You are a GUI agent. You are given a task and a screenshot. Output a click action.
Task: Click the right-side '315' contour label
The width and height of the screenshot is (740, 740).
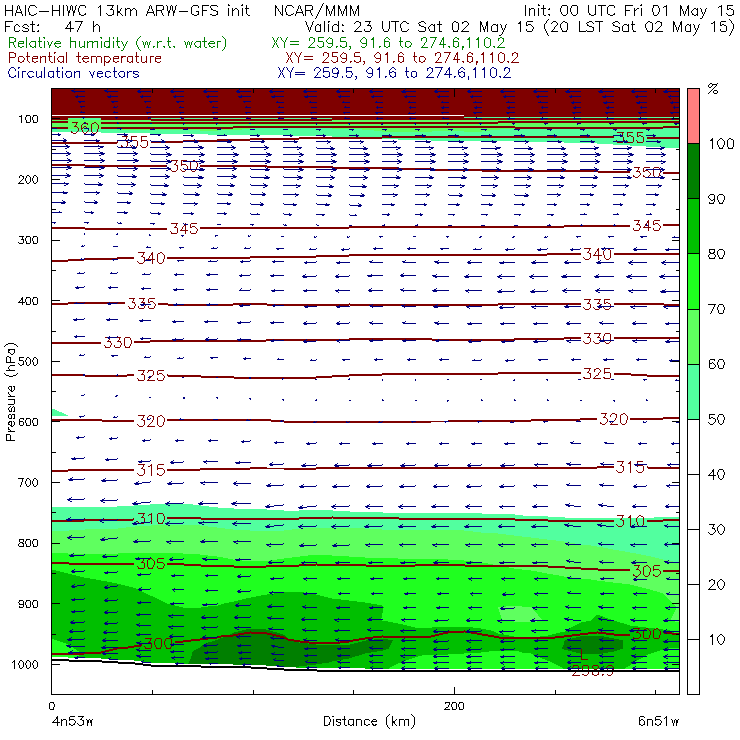630,467
